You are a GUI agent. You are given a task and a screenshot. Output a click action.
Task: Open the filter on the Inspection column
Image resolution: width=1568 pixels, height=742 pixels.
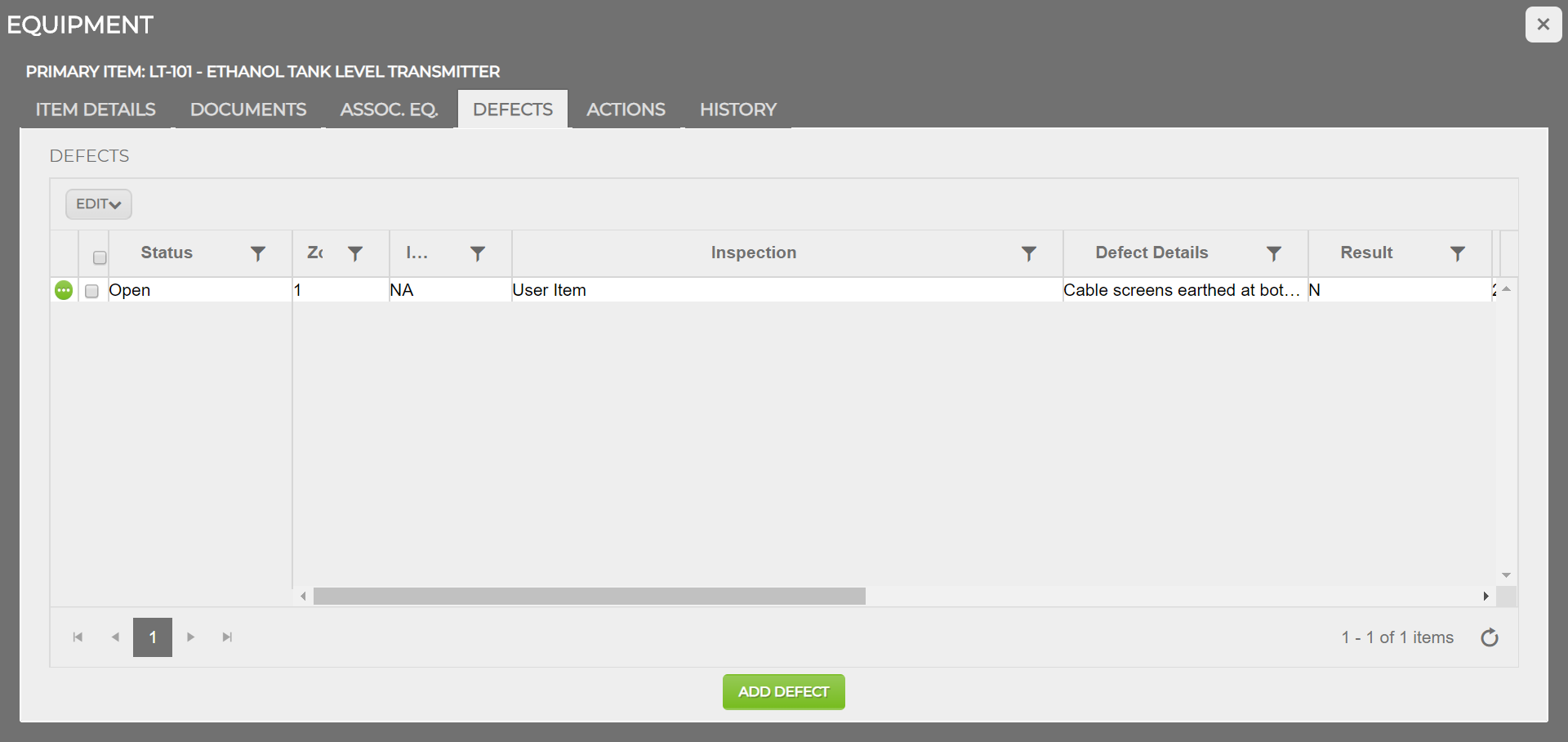pyautogui.click(x=1029, y=253)
